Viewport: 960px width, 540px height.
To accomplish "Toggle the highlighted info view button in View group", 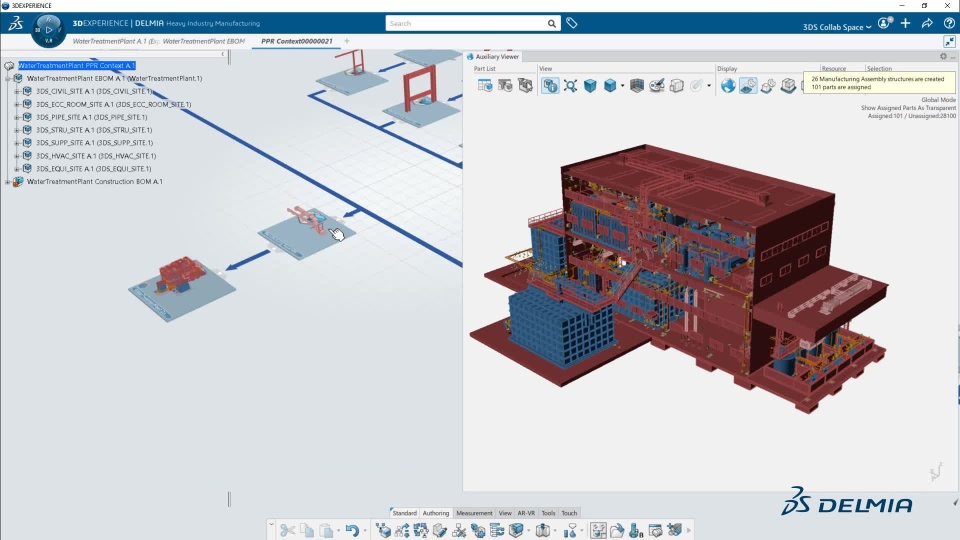I will pos(550,86).
